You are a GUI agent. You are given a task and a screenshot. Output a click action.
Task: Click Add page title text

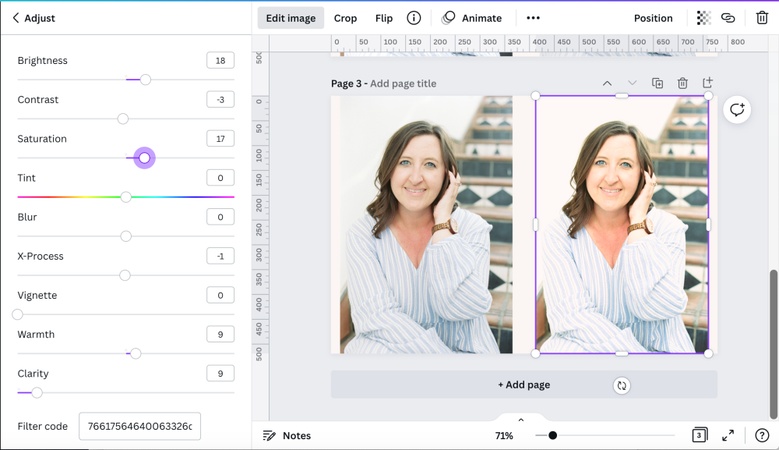pos(403,83)
